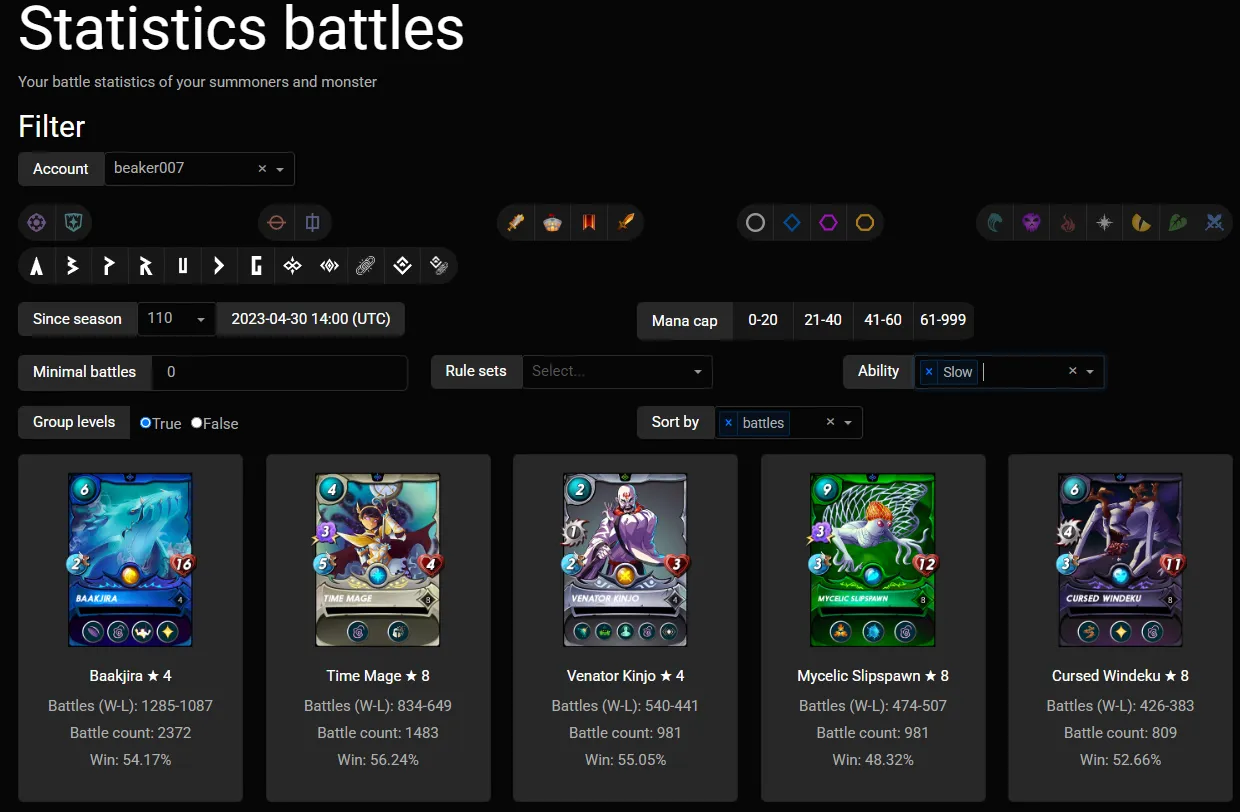Viewport: 1240px width, 812px height.
Task: Click the '2023-04-30 14:00 (UTC)' date label
Action: [x=311, y=319]
